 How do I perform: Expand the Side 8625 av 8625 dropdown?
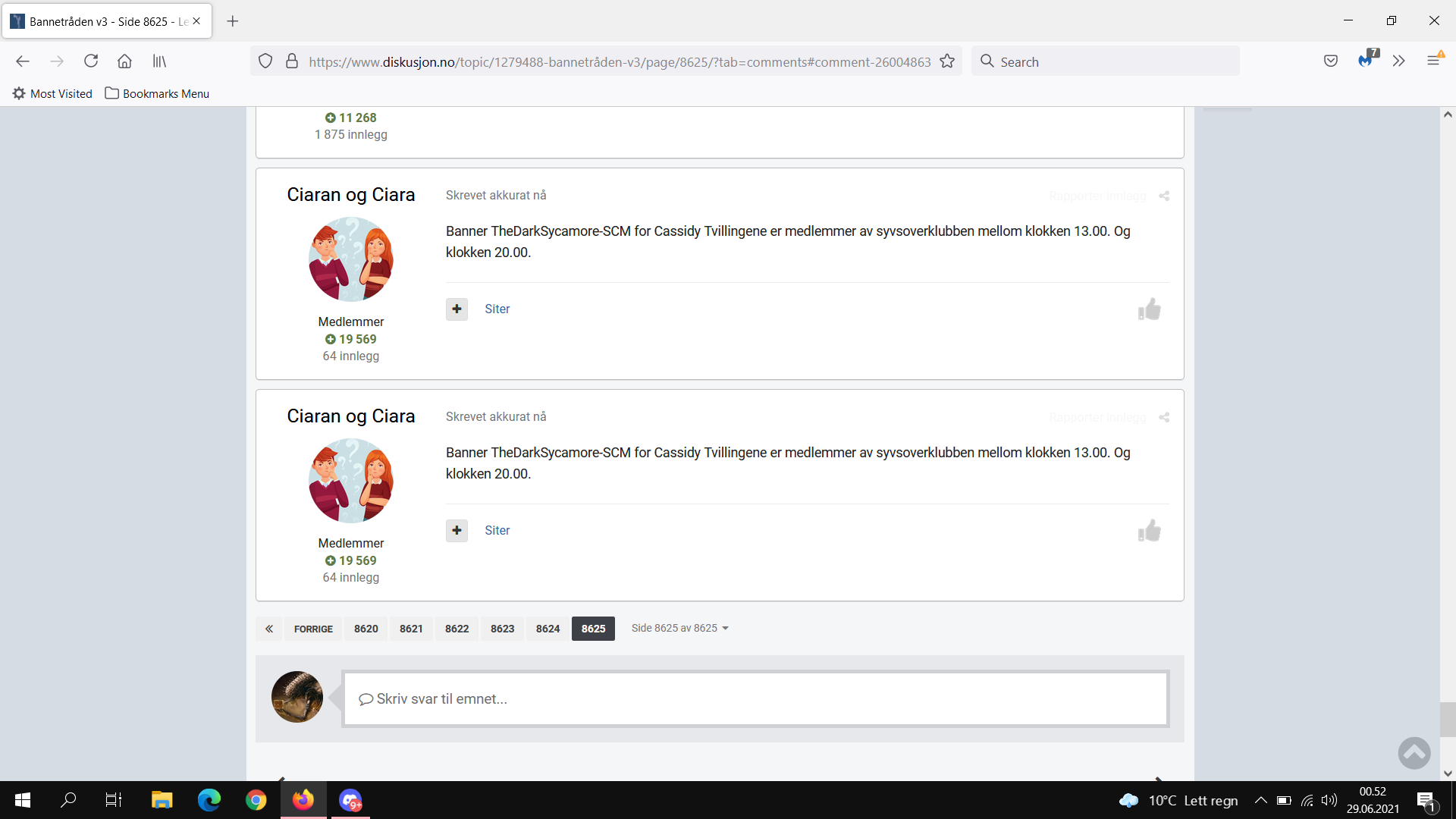point(680,628)
